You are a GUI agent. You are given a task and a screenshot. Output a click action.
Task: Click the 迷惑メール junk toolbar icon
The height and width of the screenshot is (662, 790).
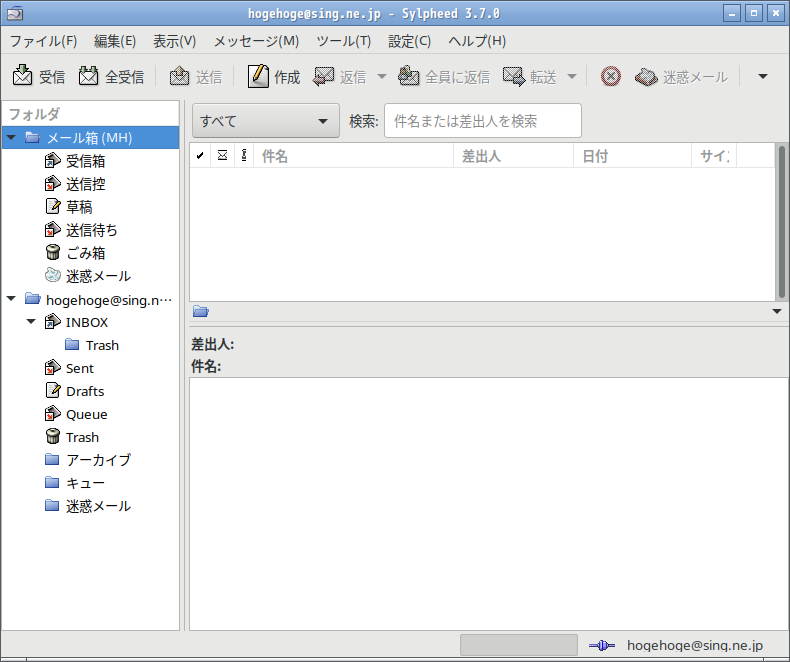pos(646,77)
